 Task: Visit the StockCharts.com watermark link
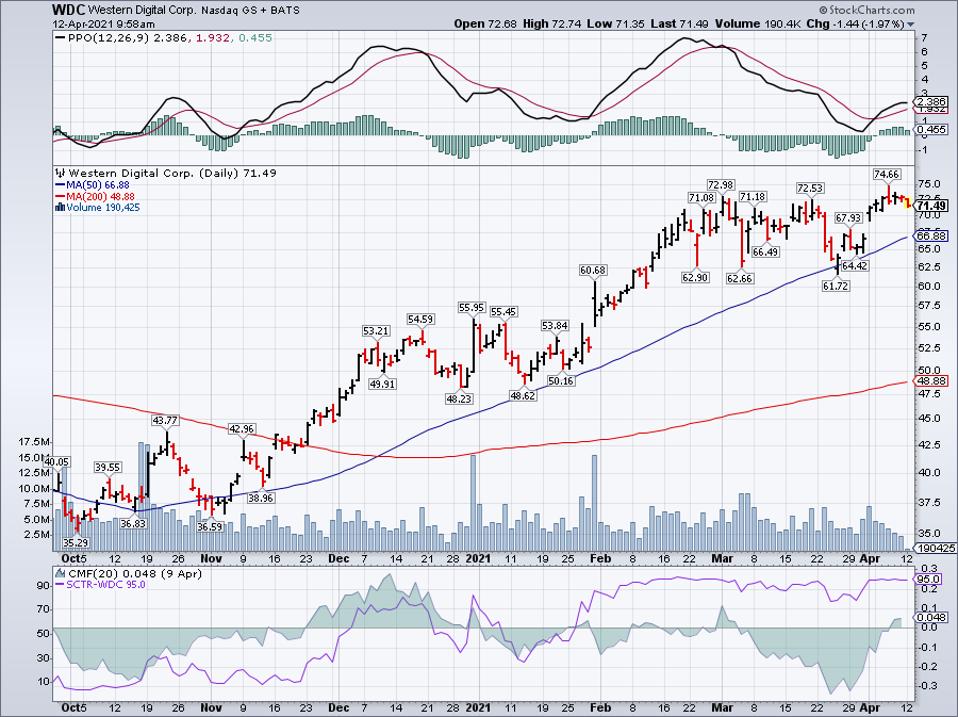[866, 9]
